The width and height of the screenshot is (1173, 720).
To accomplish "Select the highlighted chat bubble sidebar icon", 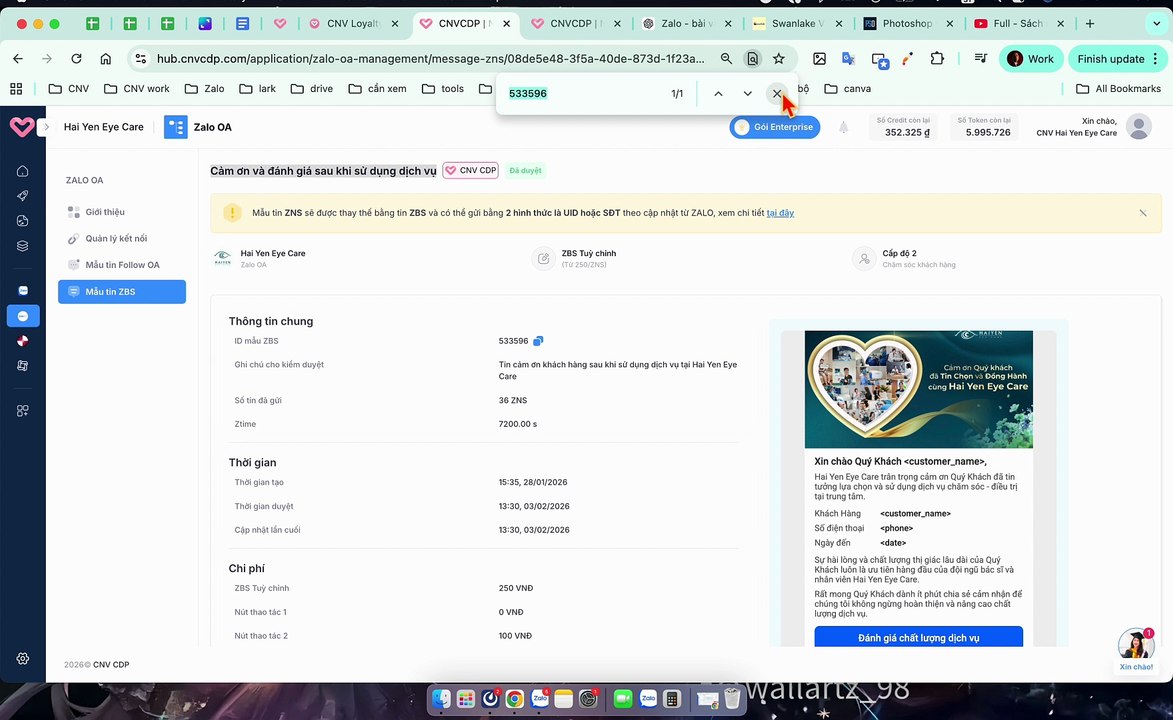I will pos(22,316).
